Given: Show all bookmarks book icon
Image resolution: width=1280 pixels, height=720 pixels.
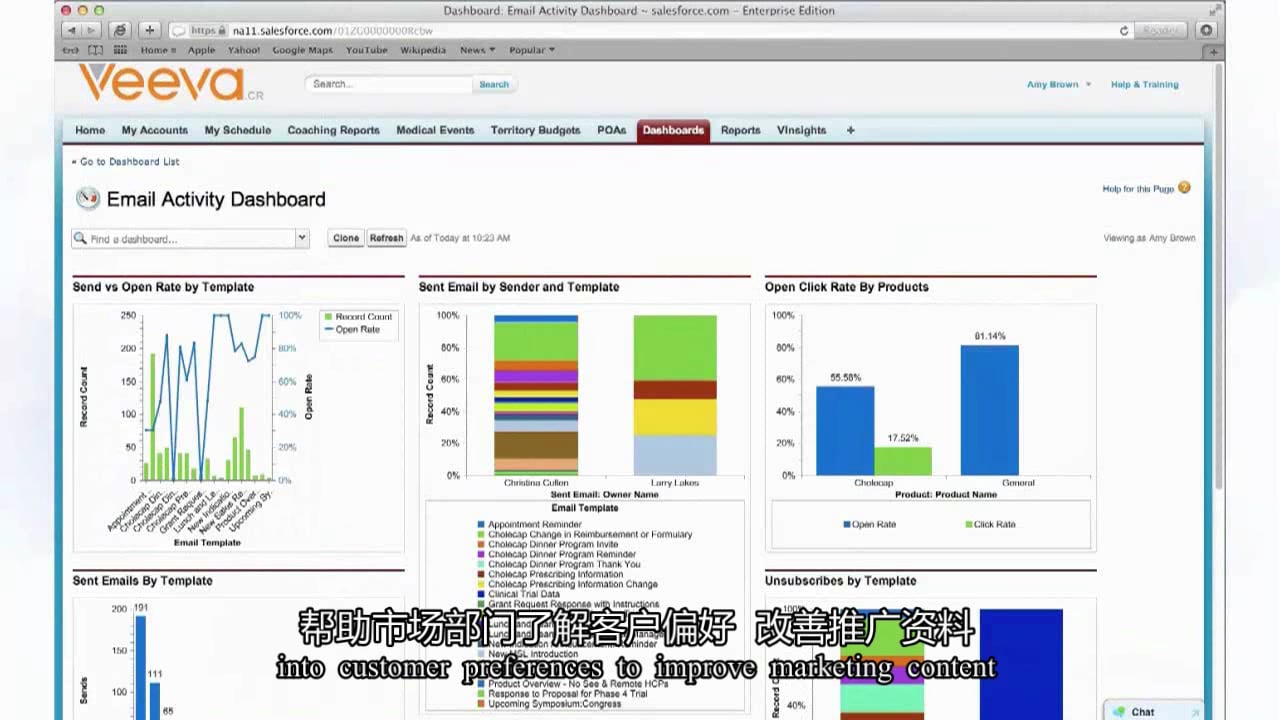Looking at the screenshot, I should point(95,50).
